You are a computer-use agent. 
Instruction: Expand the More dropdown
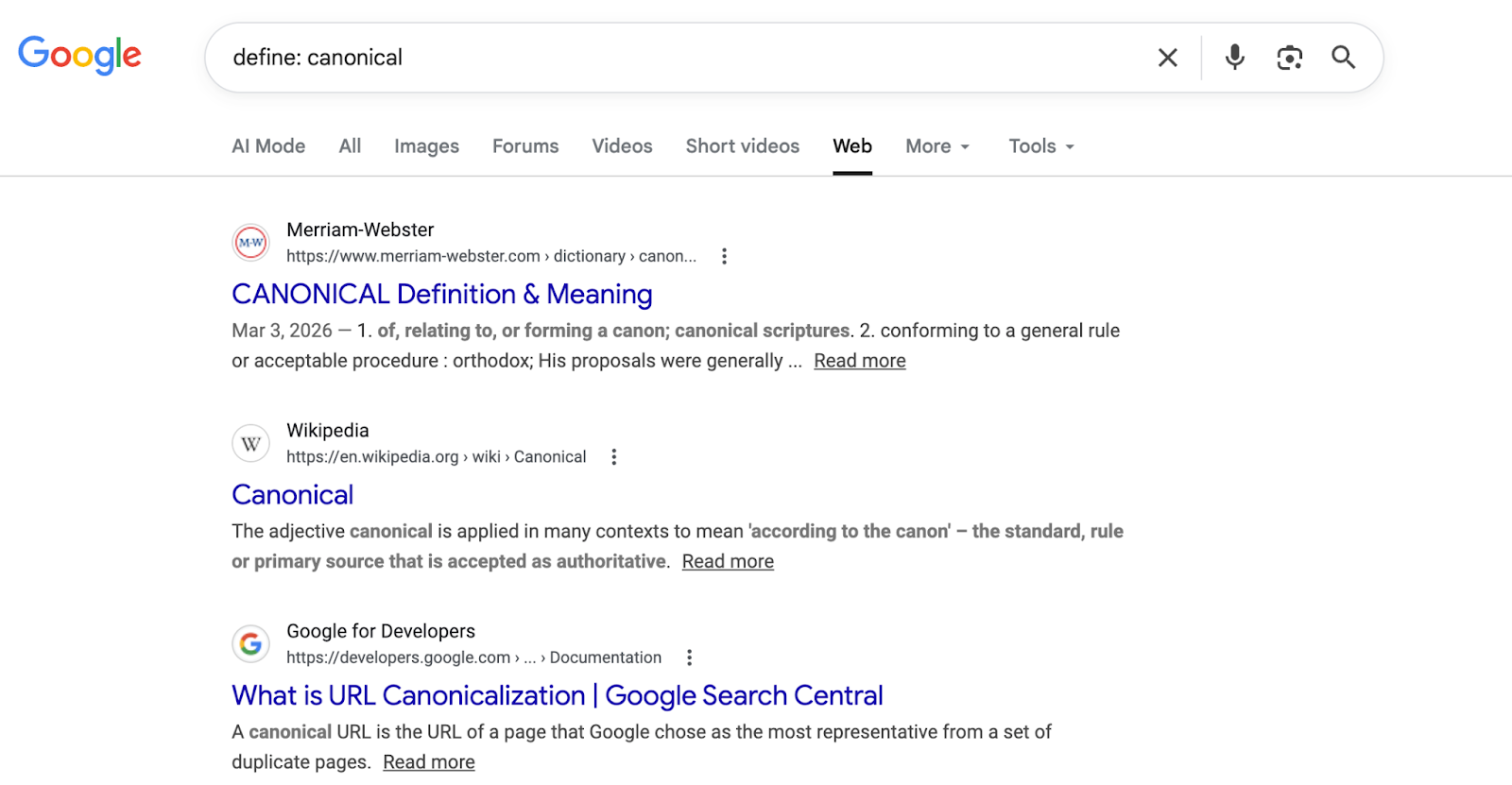click(x=937, y=146)
